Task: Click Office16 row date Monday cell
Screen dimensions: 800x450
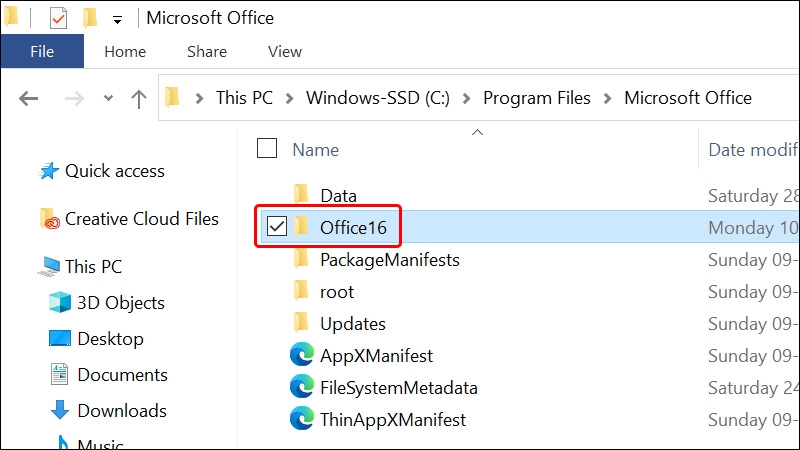Action: 753,228
